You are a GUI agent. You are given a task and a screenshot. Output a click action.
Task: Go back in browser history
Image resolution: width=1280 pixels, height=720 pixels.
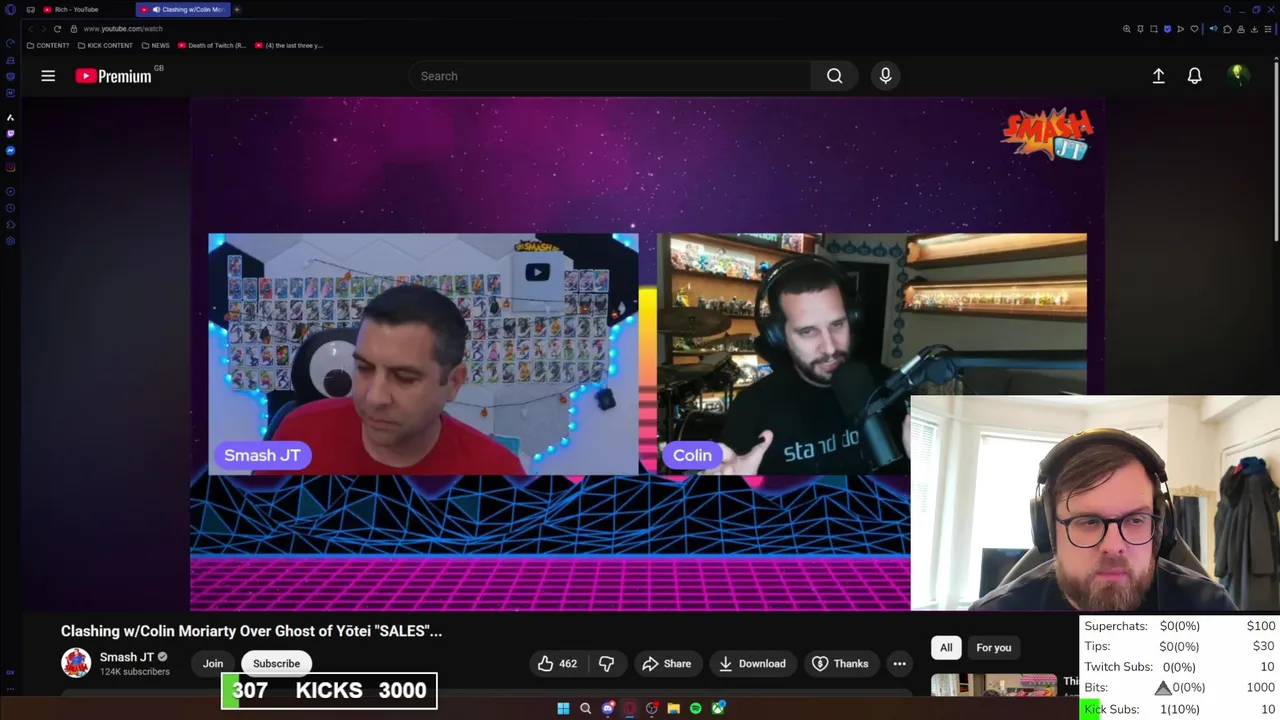tap(30, 29)
